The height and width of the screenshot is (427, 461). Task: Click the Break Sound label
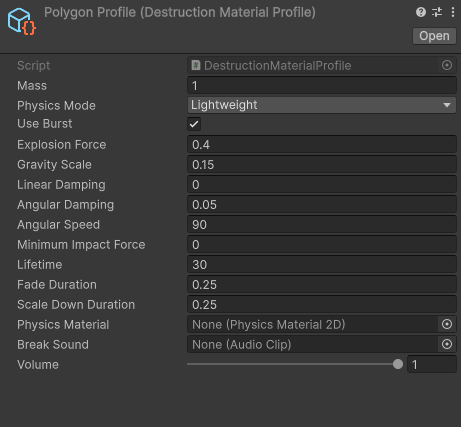click(x=53, y=345)
